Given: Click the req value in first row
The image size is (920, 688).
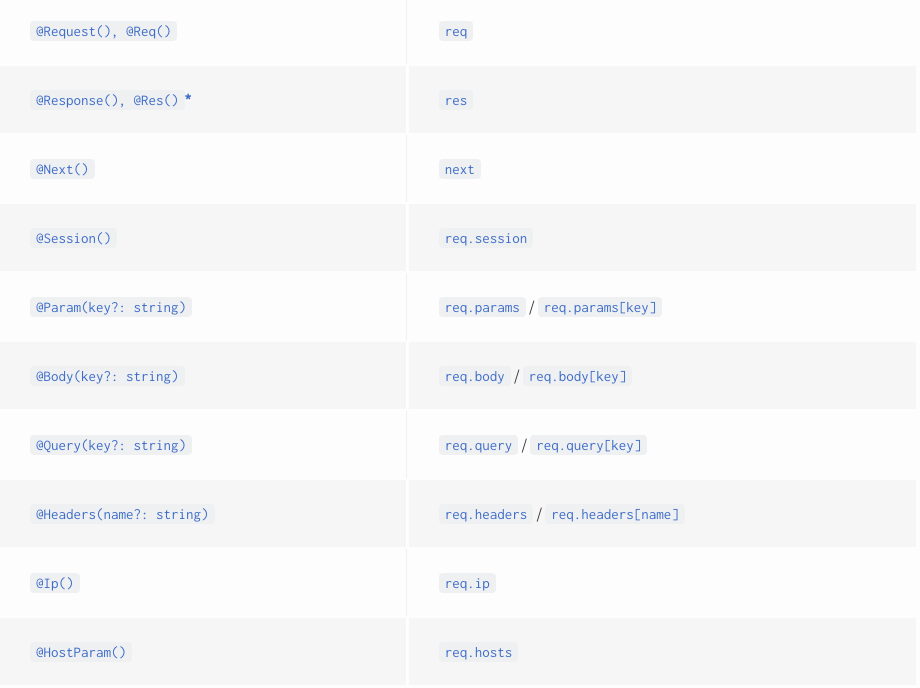Looking at the screenshot, I should [456, 32].
